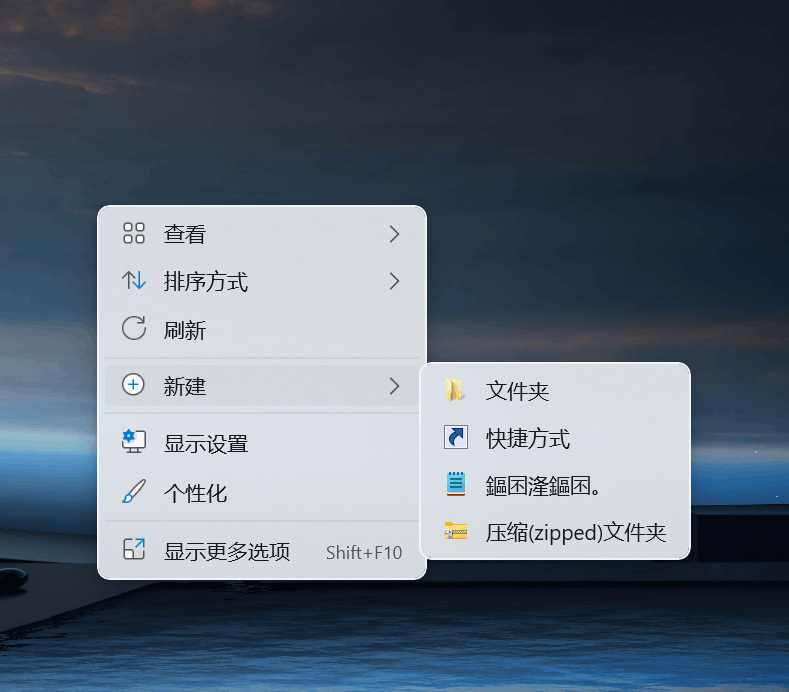The width and height of the screenshot is (789, 692).
Task: Click the circular refresh icon beside 刷新
Action: pos(134,328)
